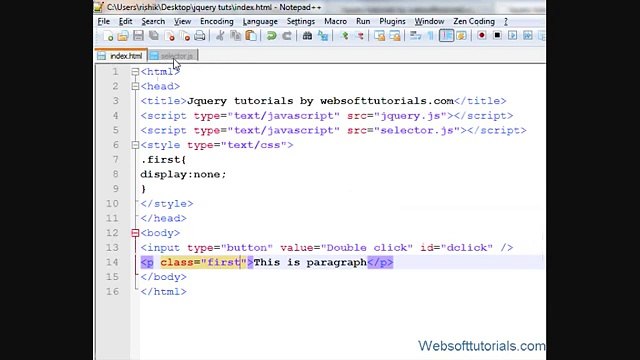Open the Run menu
The width and height of the screenshot is (640, 360).
[363, 21]
